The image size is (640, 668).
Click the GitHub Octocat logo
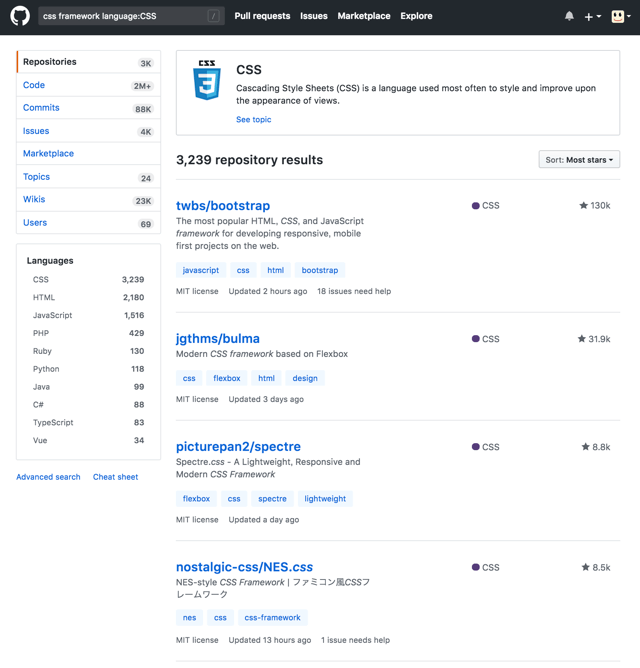[20, 16]
